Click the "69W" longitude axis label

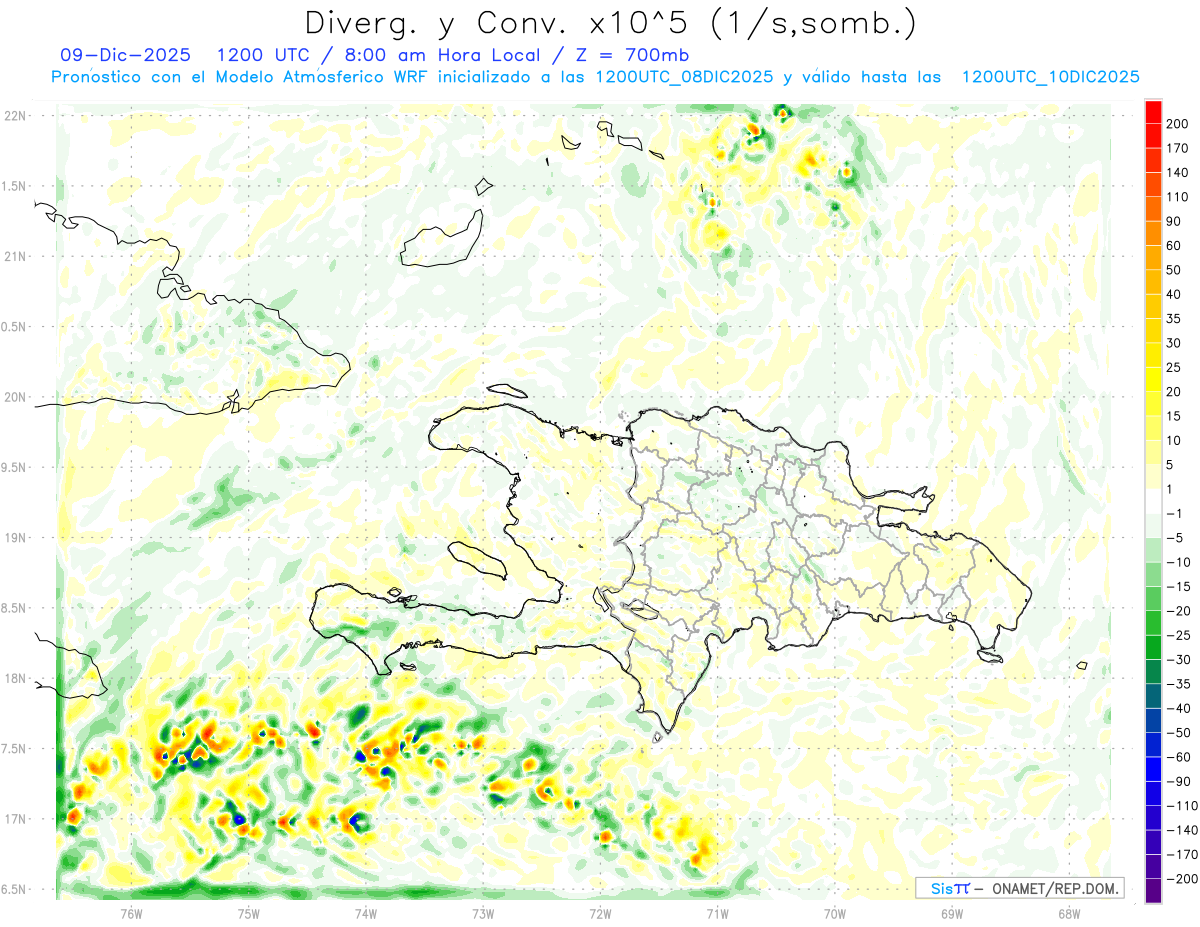click(952, 912)
